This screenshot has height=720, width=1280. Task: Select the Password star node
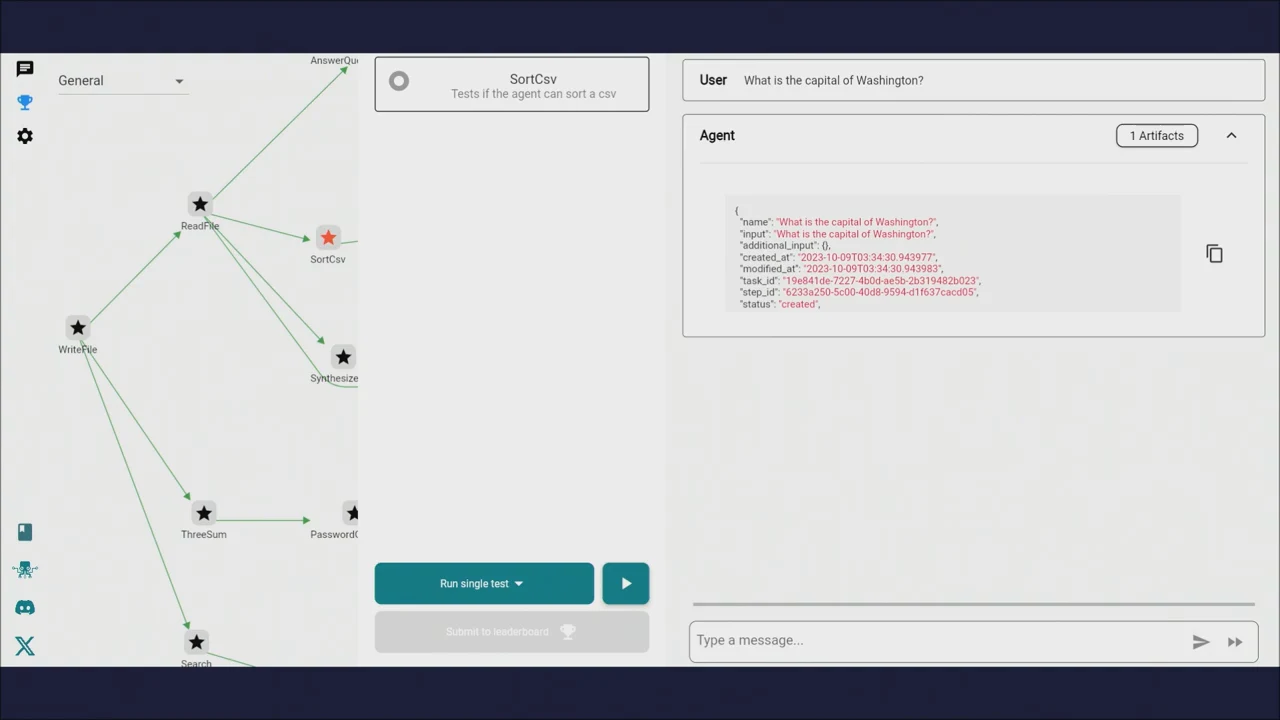(x=350, y=512)
